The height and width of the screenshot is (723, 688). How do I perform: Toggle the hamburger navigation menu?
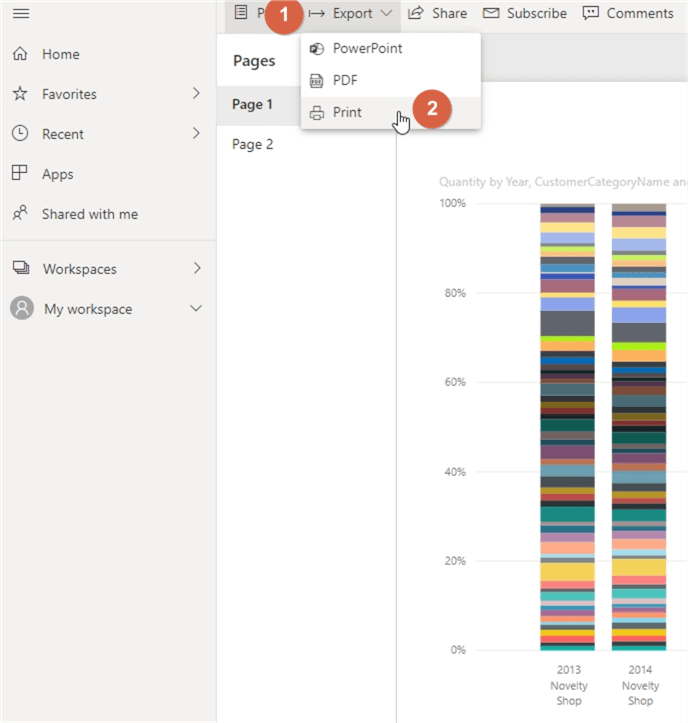coord(20,13)
